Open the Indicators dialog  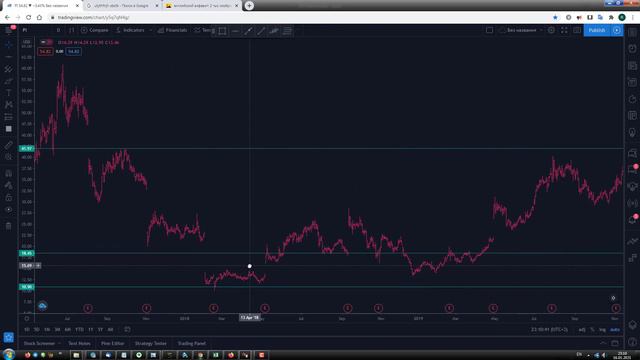[x=130, y=30]
